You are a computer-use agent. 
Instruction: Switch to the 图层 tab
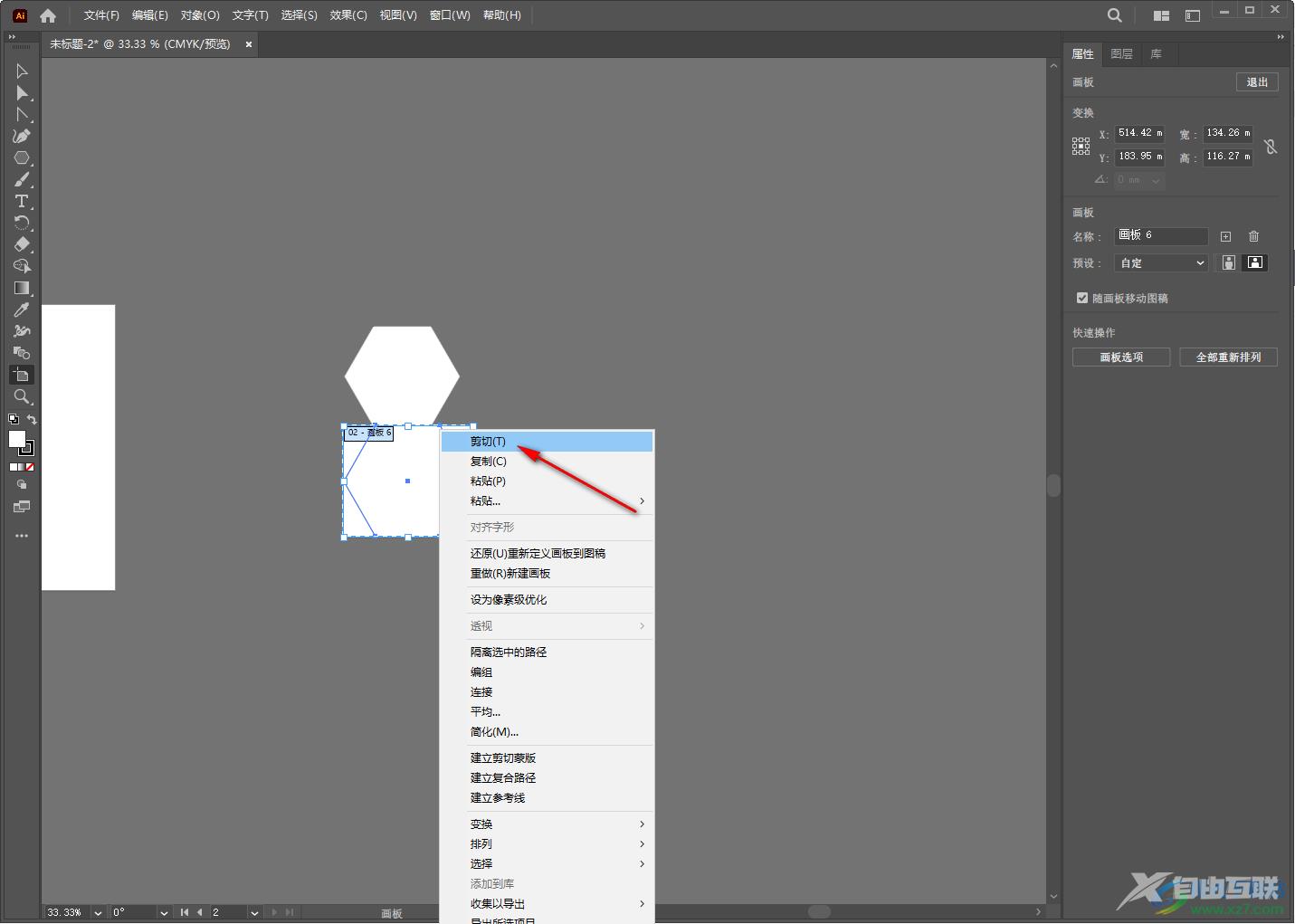tap(1122, 54)
